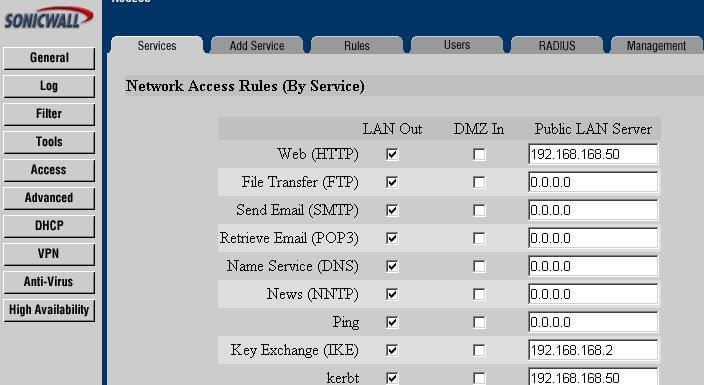Viewport: 704px width, 385px height.
Task: Enable DMZ In for News (NNTP)
Action: click(x=479, y=294)
